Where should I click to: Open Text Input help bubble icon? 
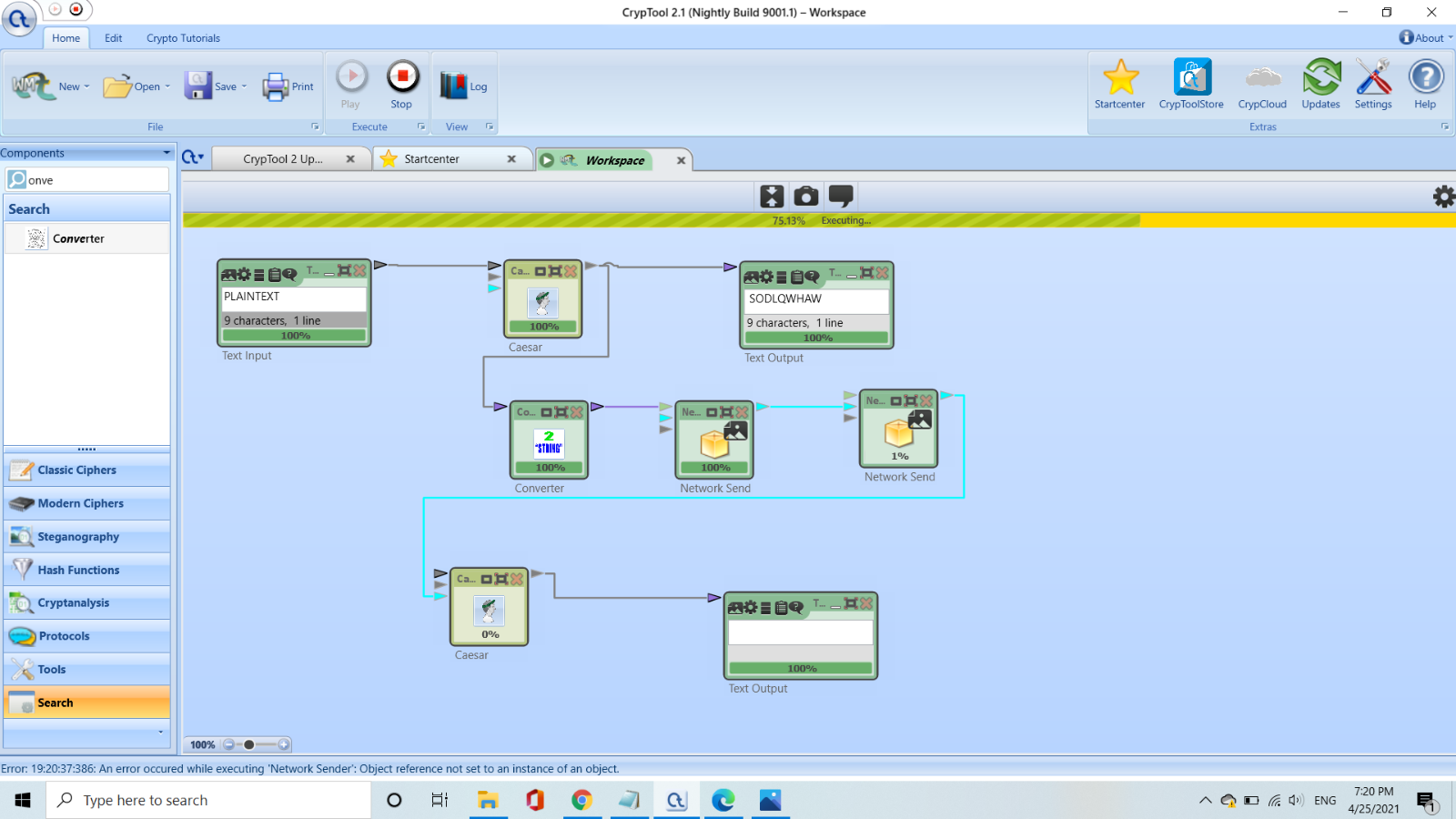[289, 274]
